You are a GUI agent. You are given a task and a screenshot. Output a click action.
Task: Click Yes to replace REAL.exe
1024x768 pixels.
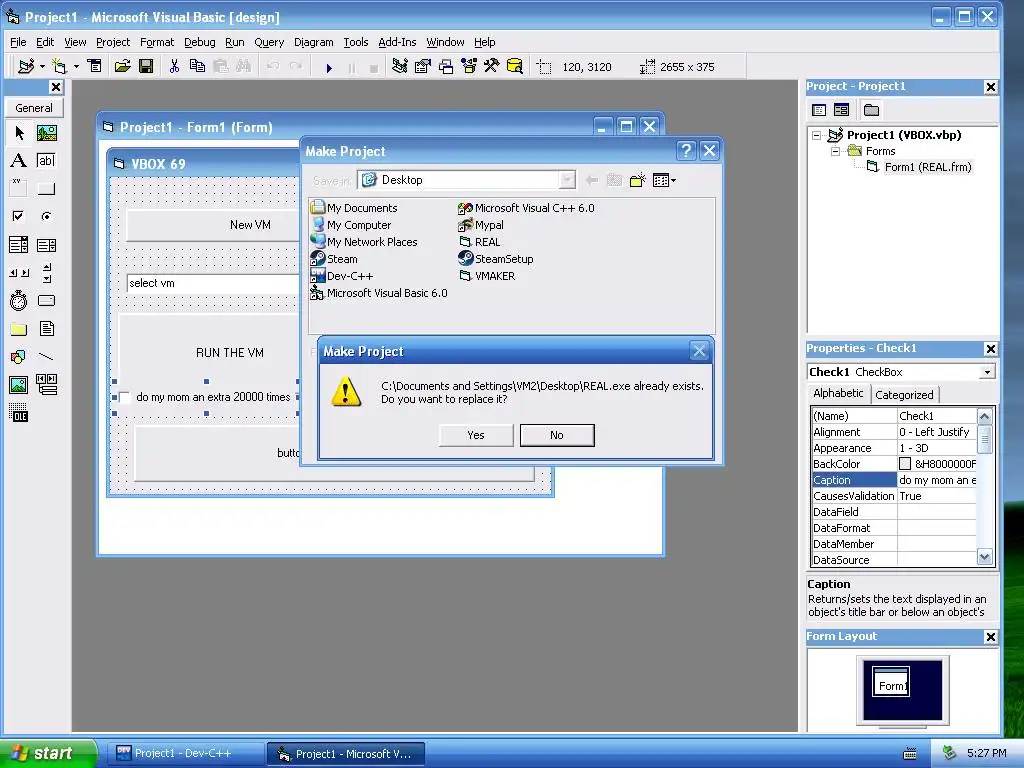476,435
